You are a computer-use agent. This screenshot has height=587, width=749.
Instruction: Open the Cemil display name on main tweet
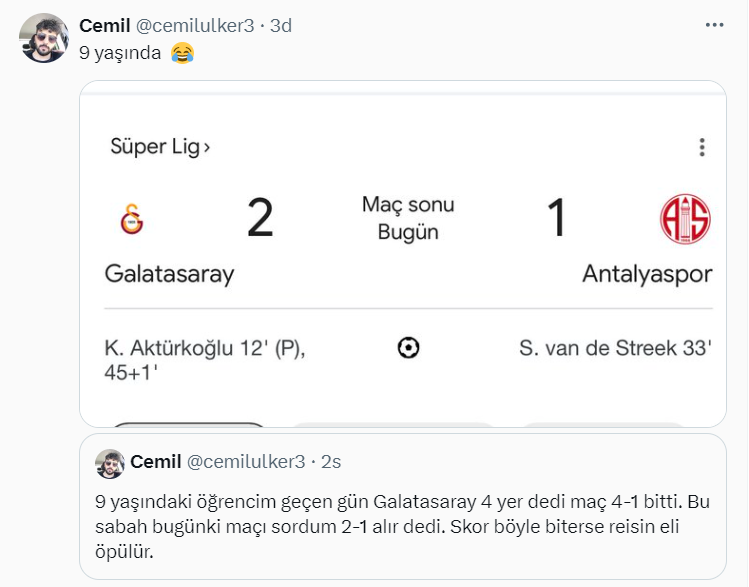(105, 26)
